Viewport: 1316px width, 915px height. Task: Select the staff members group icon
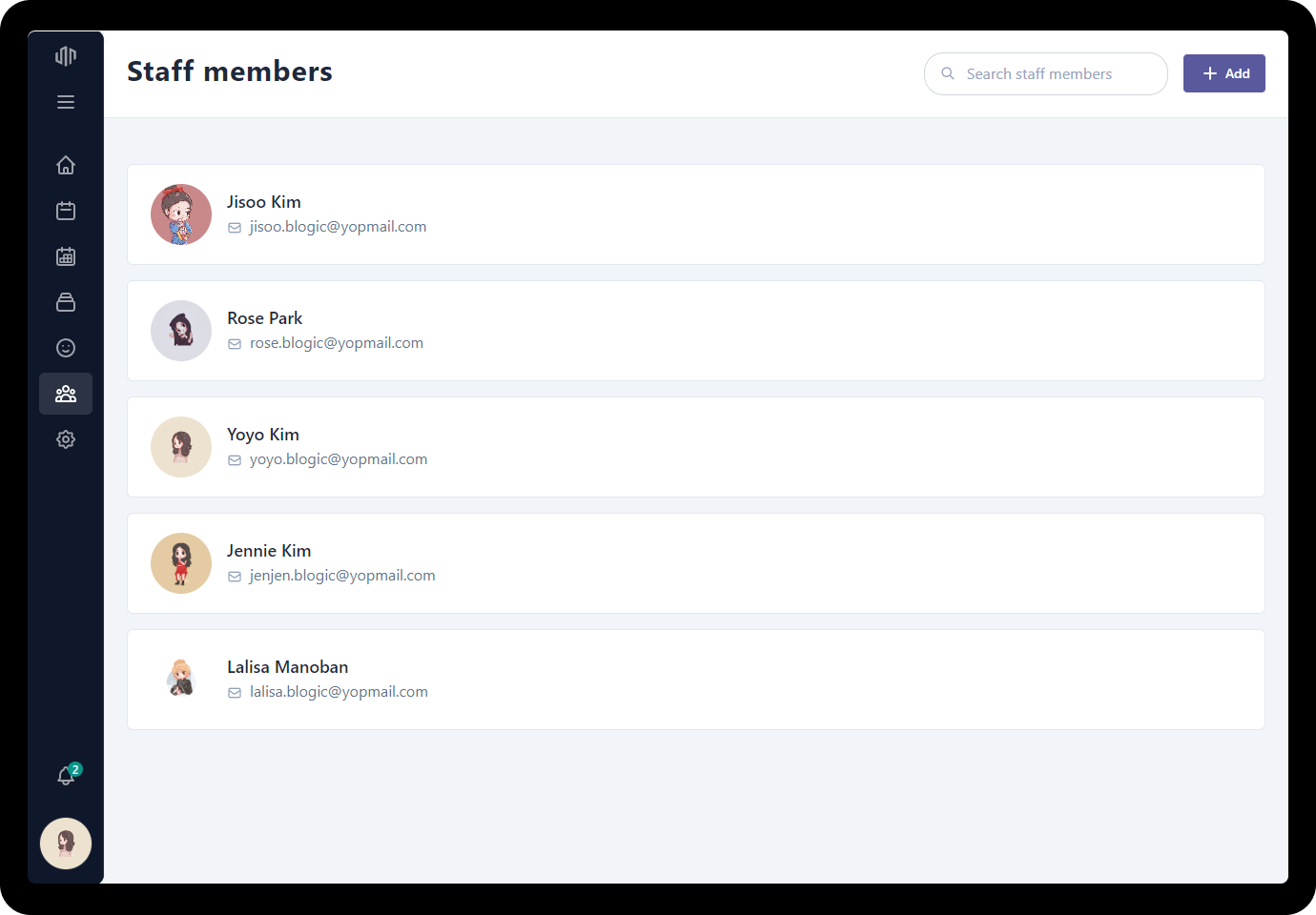(66, 394)
